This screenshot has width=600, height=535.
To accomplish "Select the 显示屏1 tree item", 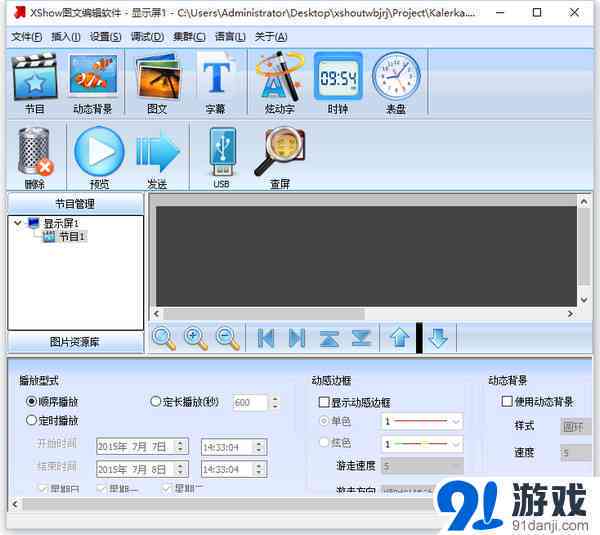I will [x=61, y=223].
